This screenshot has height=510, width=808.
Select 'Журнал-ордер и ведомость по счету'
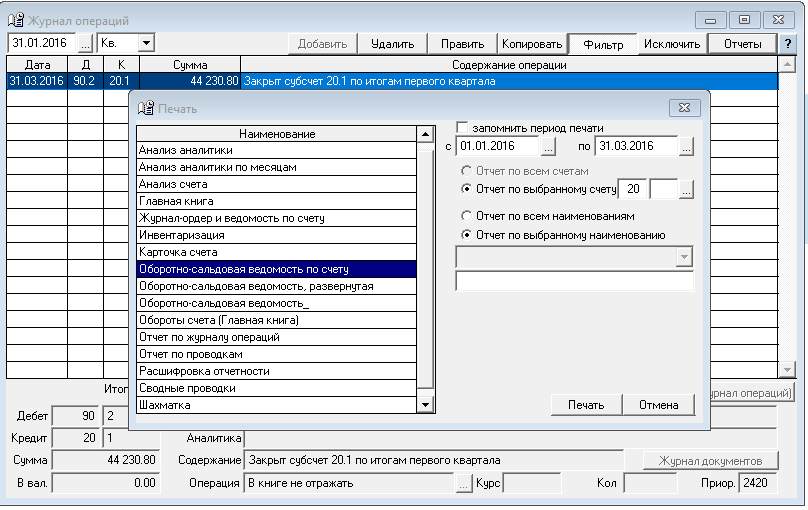click(x=276, y=218)
